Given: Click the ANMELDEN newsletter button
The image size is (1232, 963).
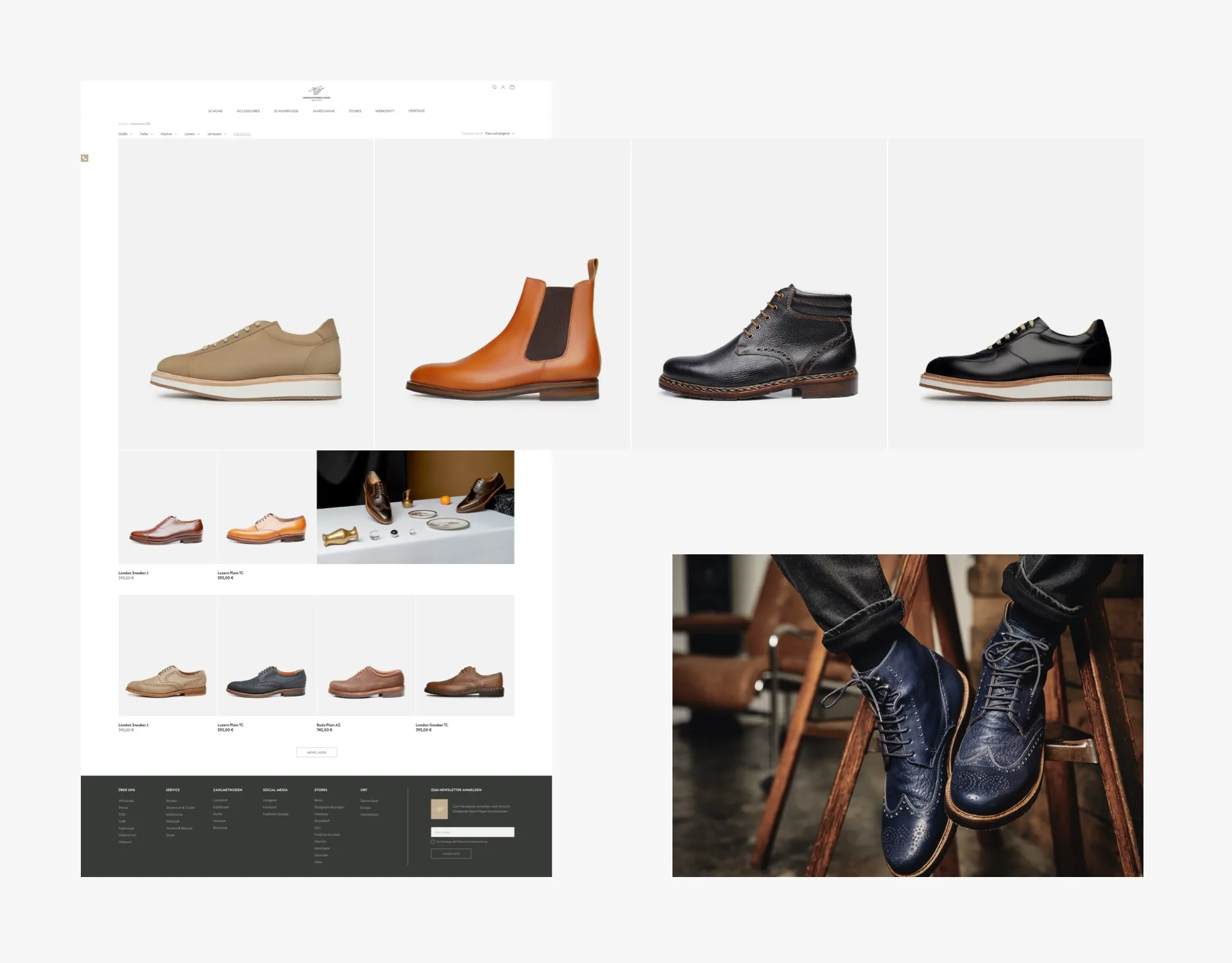Looking at the screenshot, I should 451,854.
